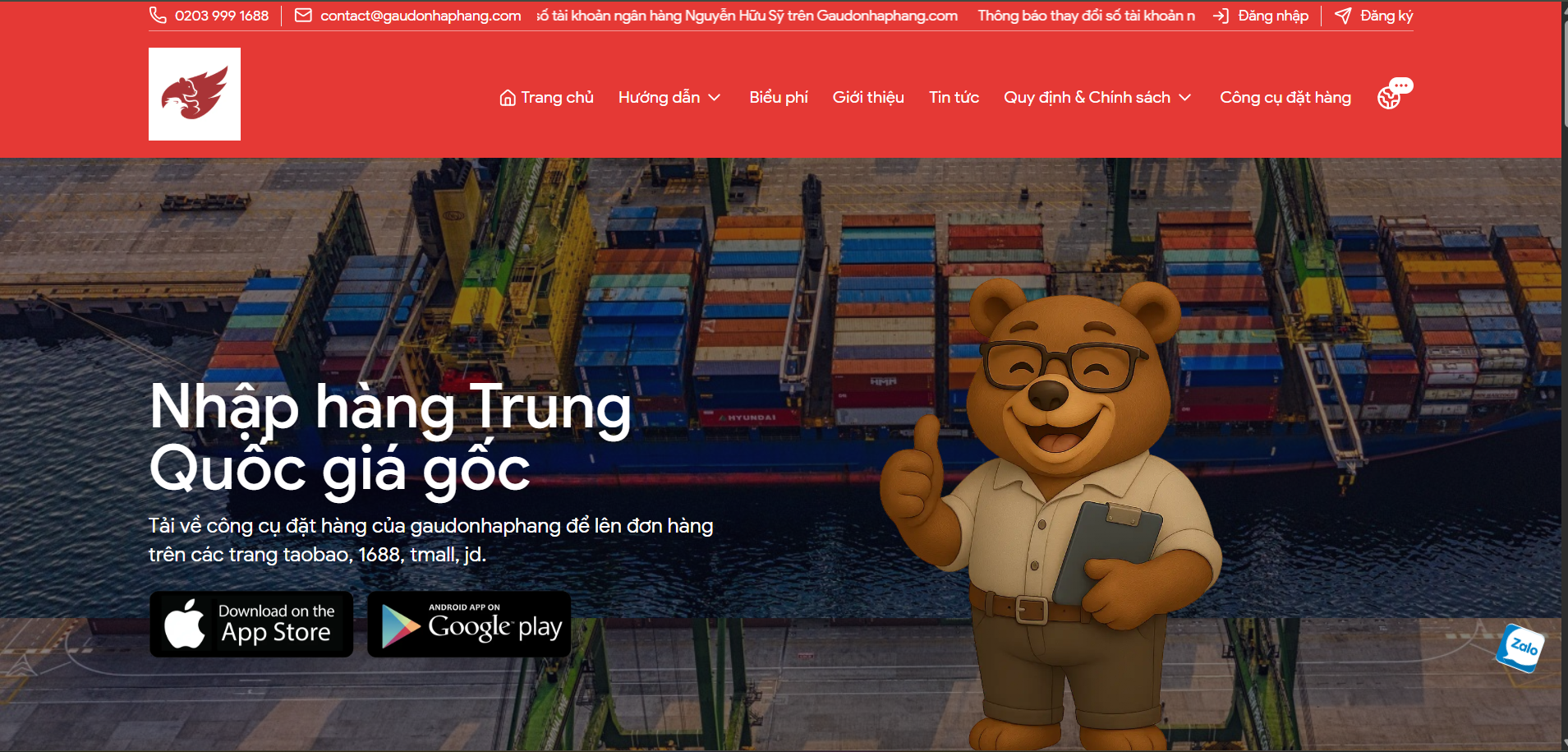Open the Giới thiệu menu item
The width and height of the screenshot is (1568, 752).
pyautogui.click(x=868, y=98)
